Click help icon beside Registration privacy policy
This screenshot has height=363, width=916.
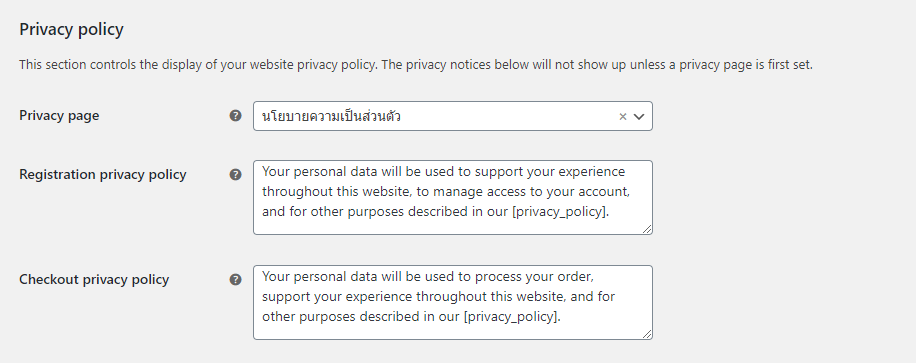coord(235,175)
